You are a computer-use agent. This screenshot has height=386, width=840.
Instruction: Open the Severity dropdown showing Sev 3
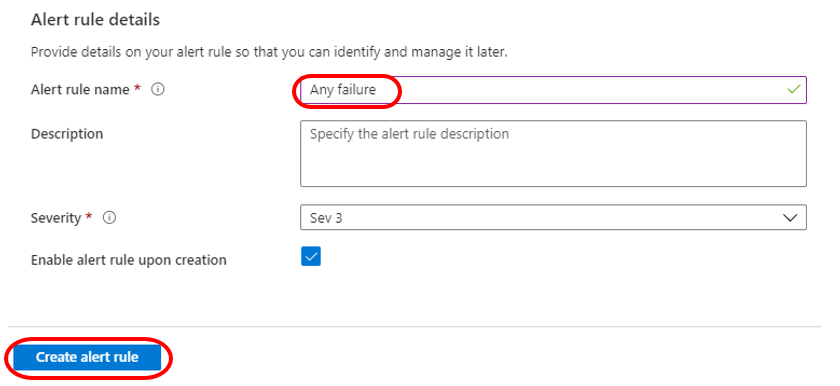(x=553, y=217)
